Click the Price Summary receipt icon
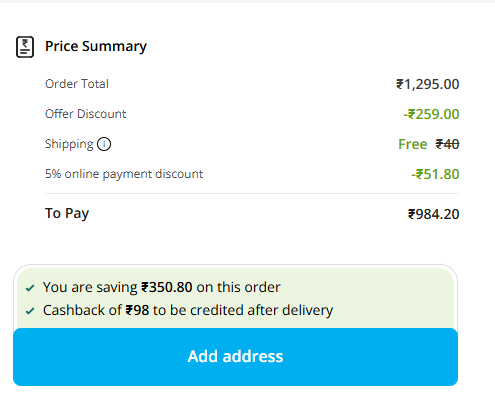Screen dimensions: 495x405 pos(25,47)
